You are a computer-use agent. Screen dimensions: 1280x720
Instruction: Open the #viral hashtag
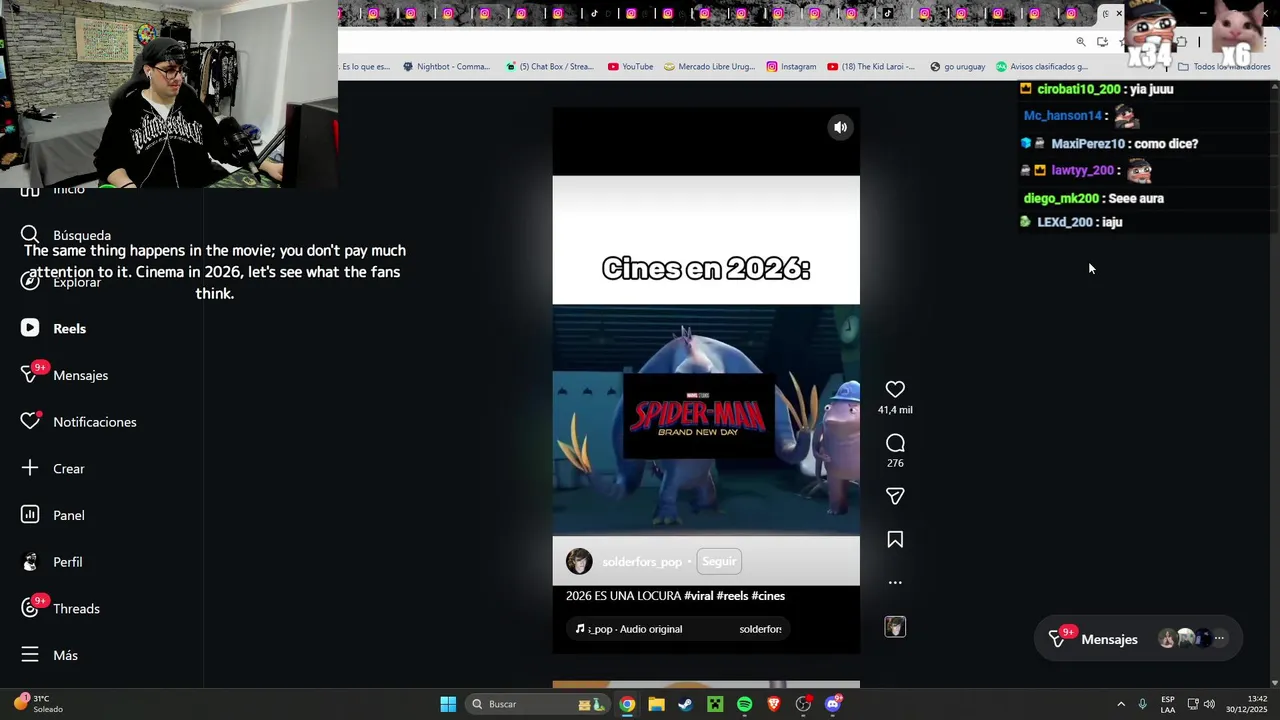click(x=699, y=596)
